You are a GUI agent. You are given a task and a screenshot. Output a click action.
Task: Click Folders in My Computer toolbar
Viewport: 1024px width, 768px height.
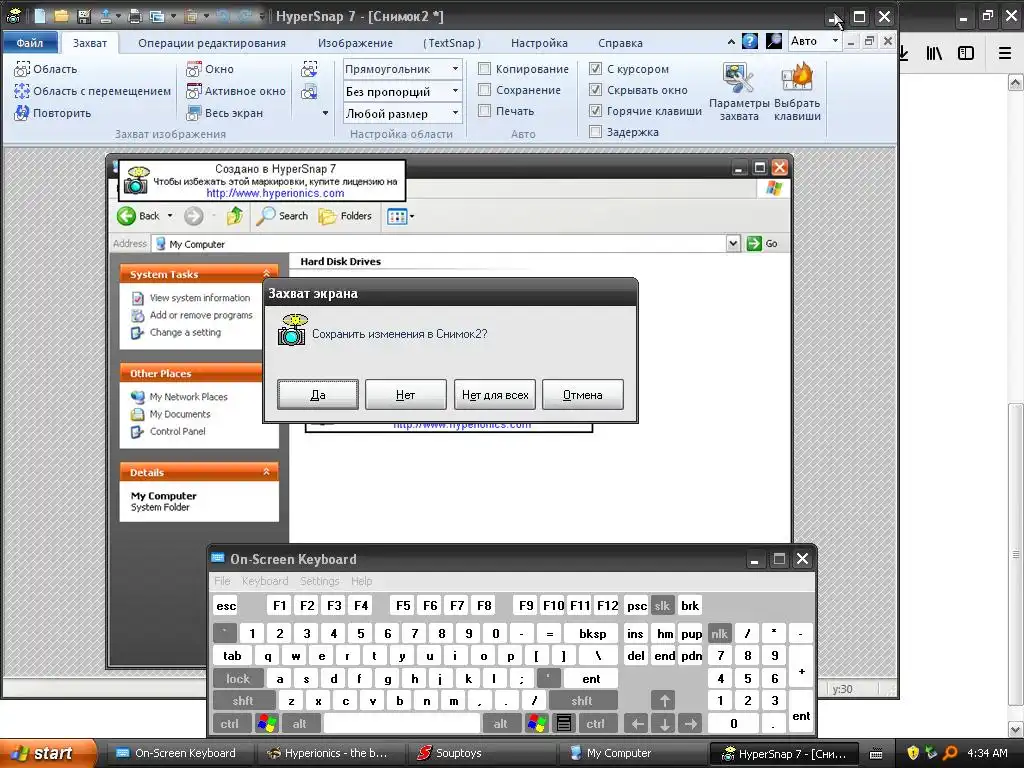coord(345,216)
